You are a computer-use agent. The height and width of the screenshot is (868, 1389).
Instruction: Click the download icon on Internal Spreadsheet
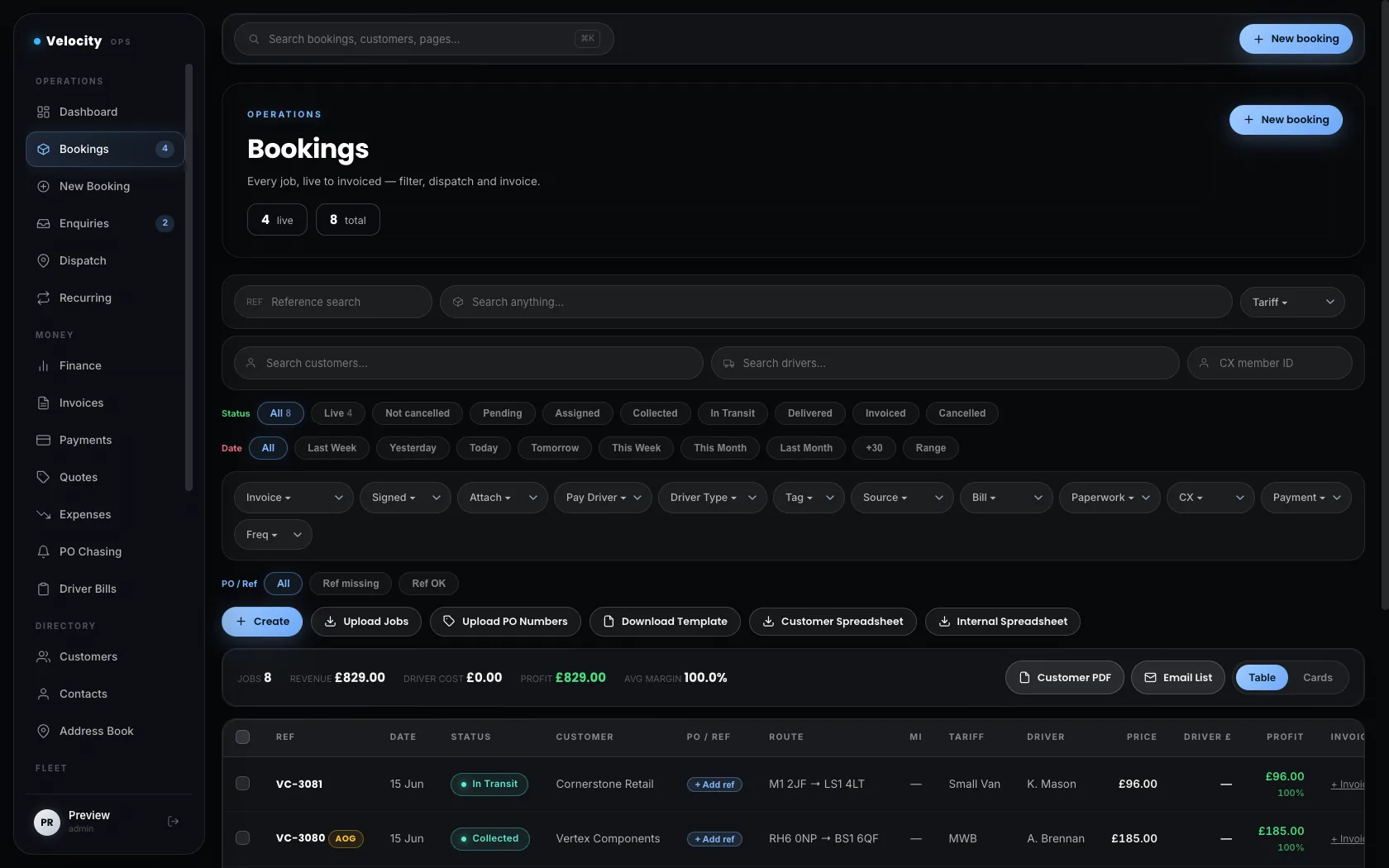pyautogui.click(x=944, y=621)
